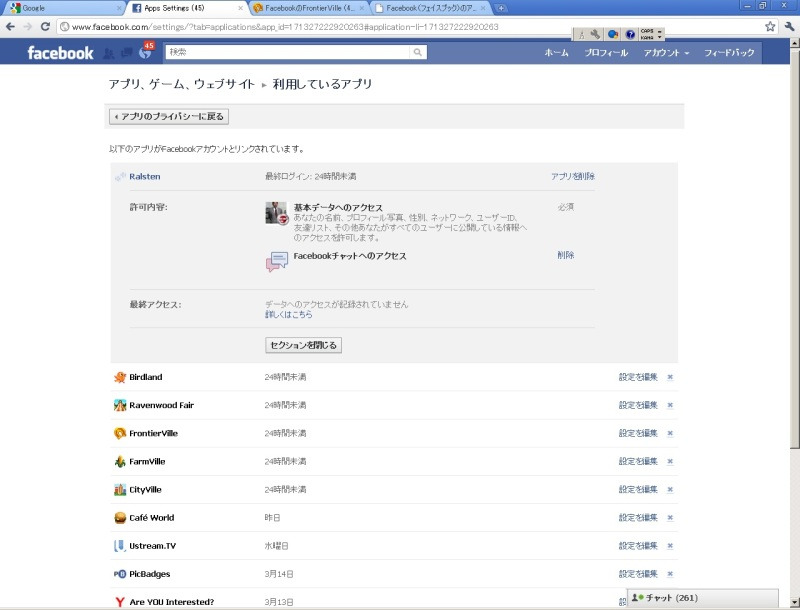
Task: Remove PicBadges with its x button
Action: point(670,574)
